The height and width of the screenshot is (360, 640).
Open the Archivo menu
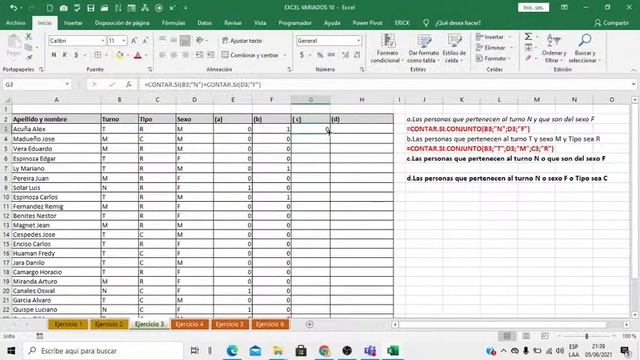[x=16, y=23]
